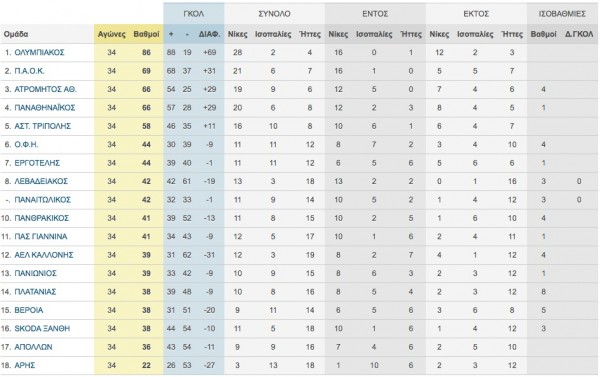
Task: Open SKODA ΞΑΝΘΗ team link
Action: (x=42, y=328)
